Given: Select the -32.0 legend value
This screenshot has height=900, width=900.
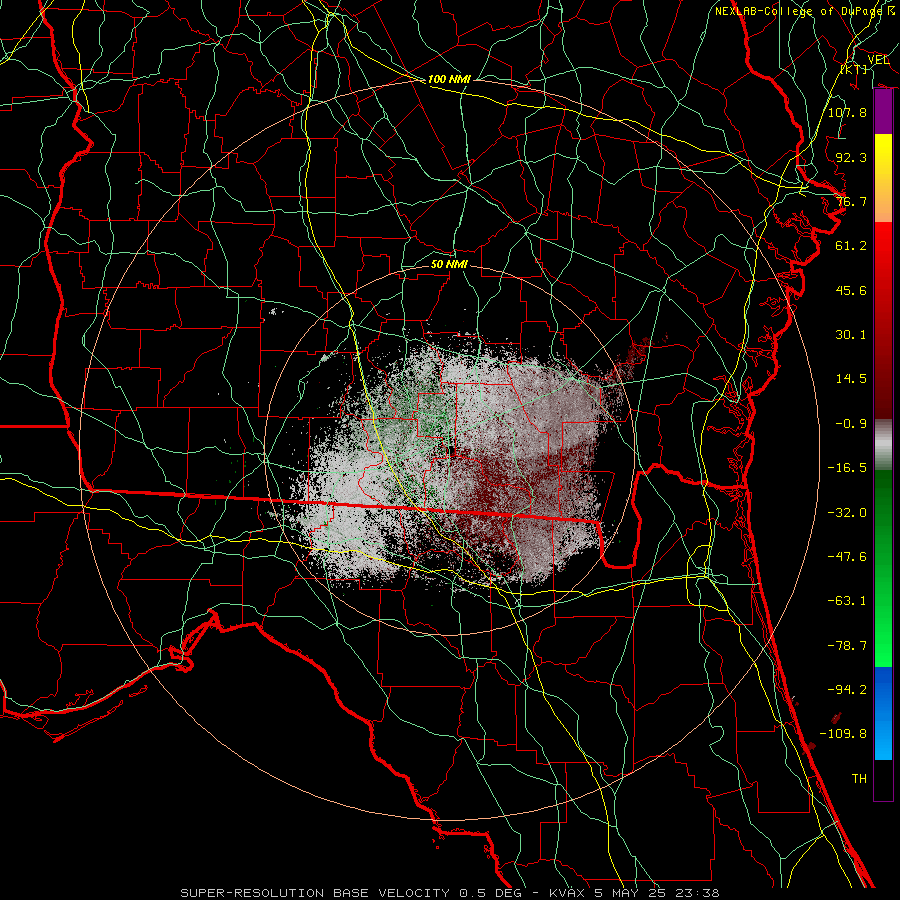Looking at the screenshot, I should (x=847, y=513).
